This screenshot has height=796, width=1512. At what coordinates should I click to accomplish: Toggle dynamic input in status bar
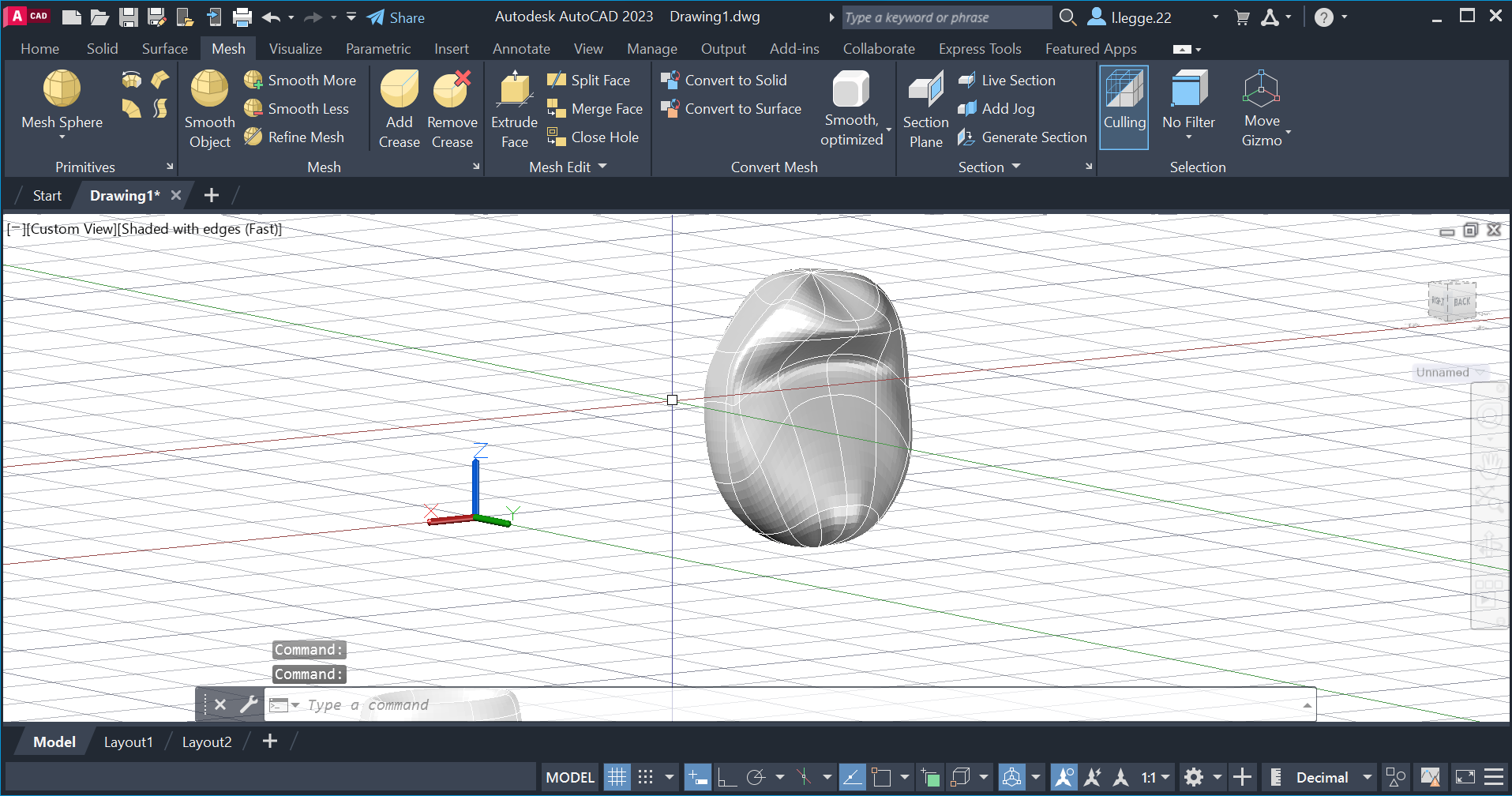pos(697,777)
